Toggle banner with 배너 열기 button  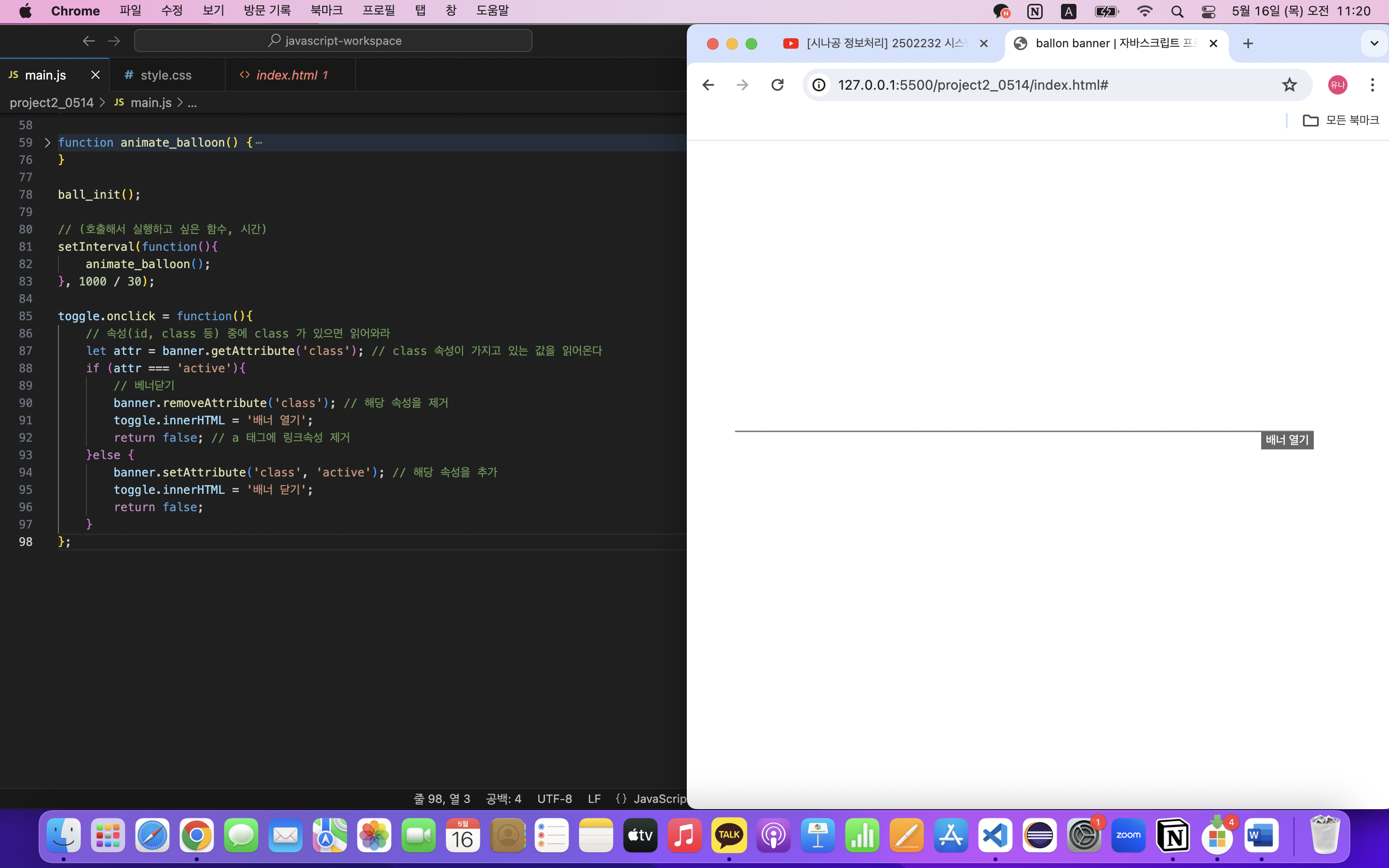[x=1287, y=440]
